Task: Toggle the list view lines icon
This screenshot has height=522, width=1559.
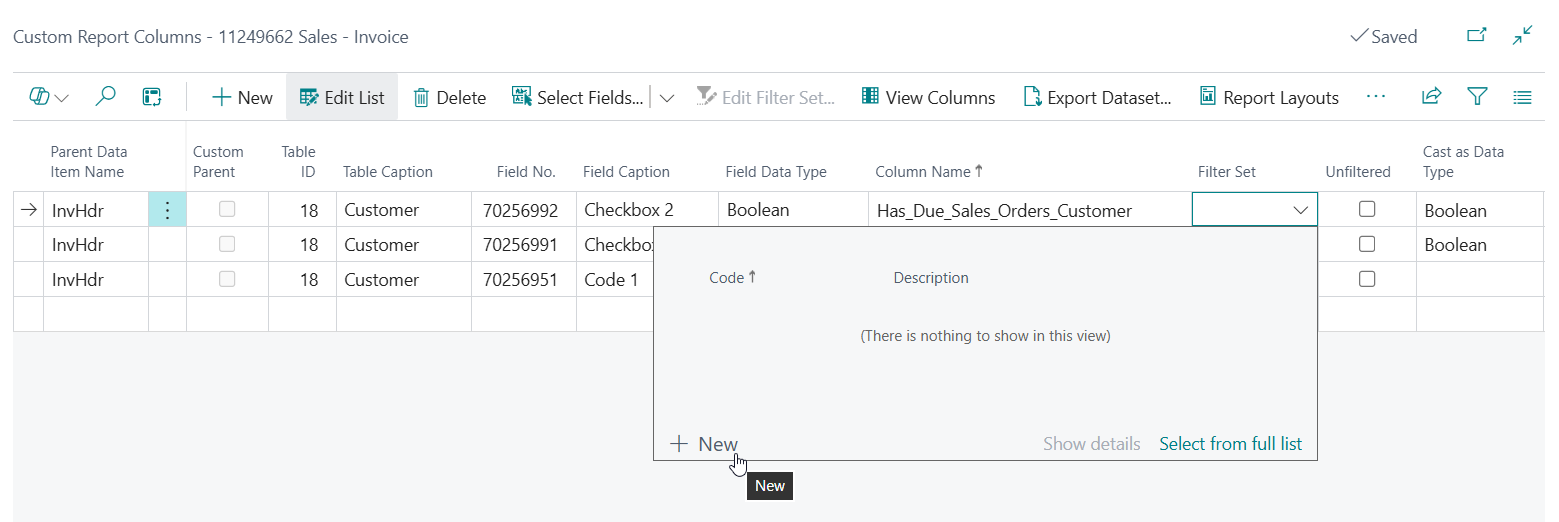Action: tap(1522, 97)
